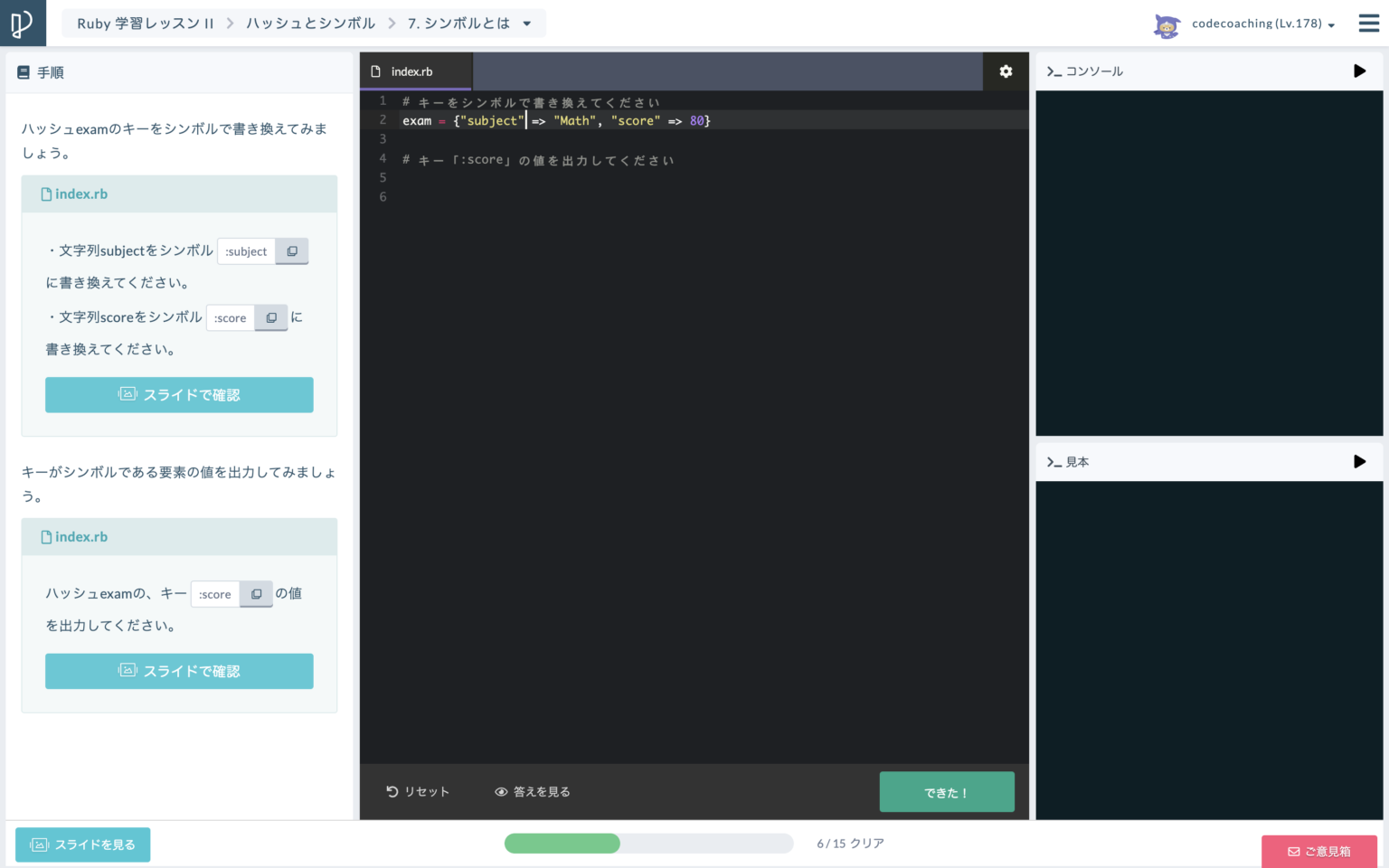Open the ハッシュとシンボル breadcrumb item
This screenshot has width=1389, height=868.
pos(310,24)
